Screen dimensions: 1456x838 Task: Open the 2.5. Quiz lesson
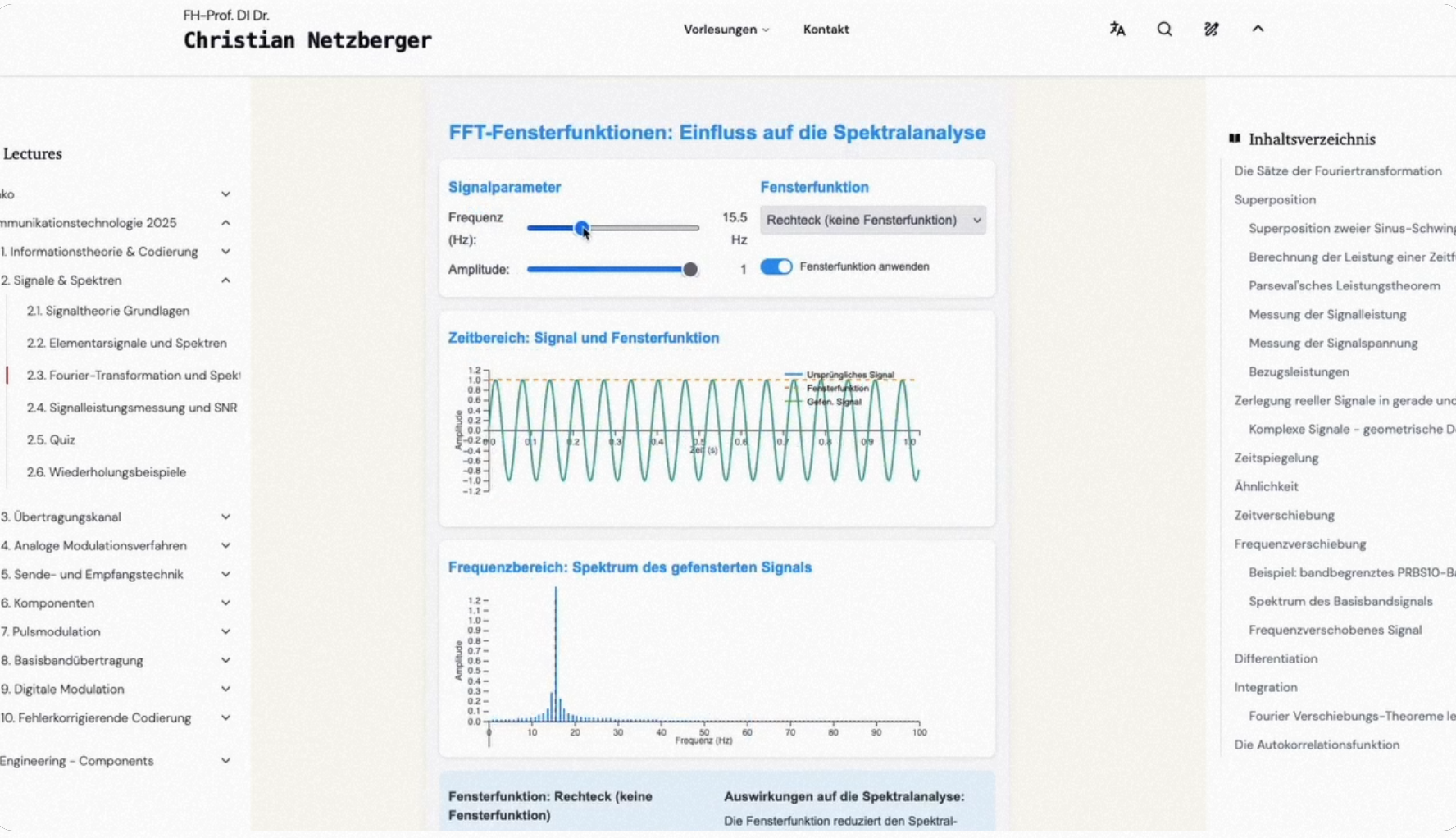coord(51,440)
